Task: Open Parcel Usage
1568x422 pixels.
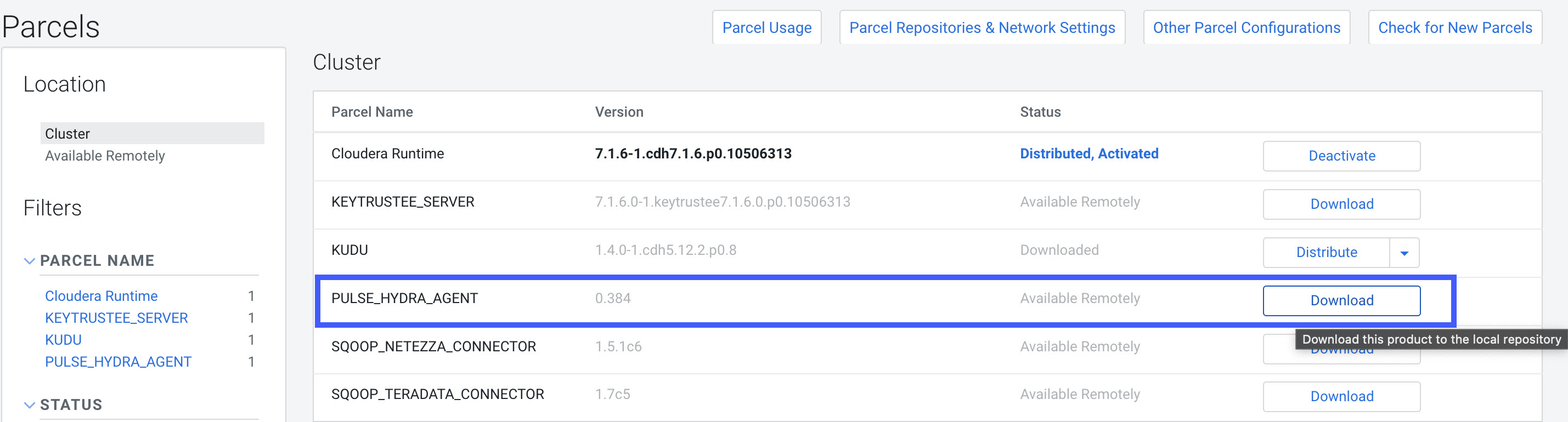Action: coord(767,27)
